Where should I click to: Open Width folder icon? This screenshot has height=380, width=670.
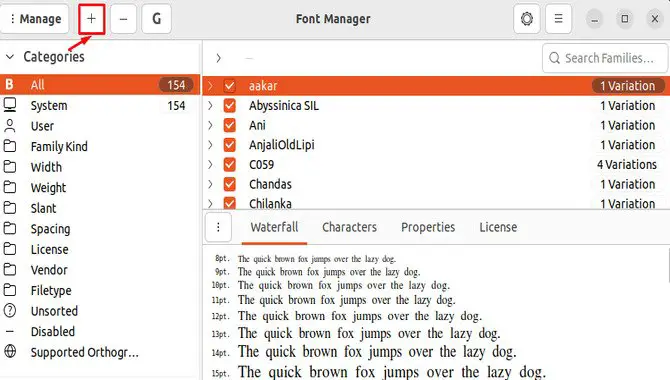click(x=10, y=167)
